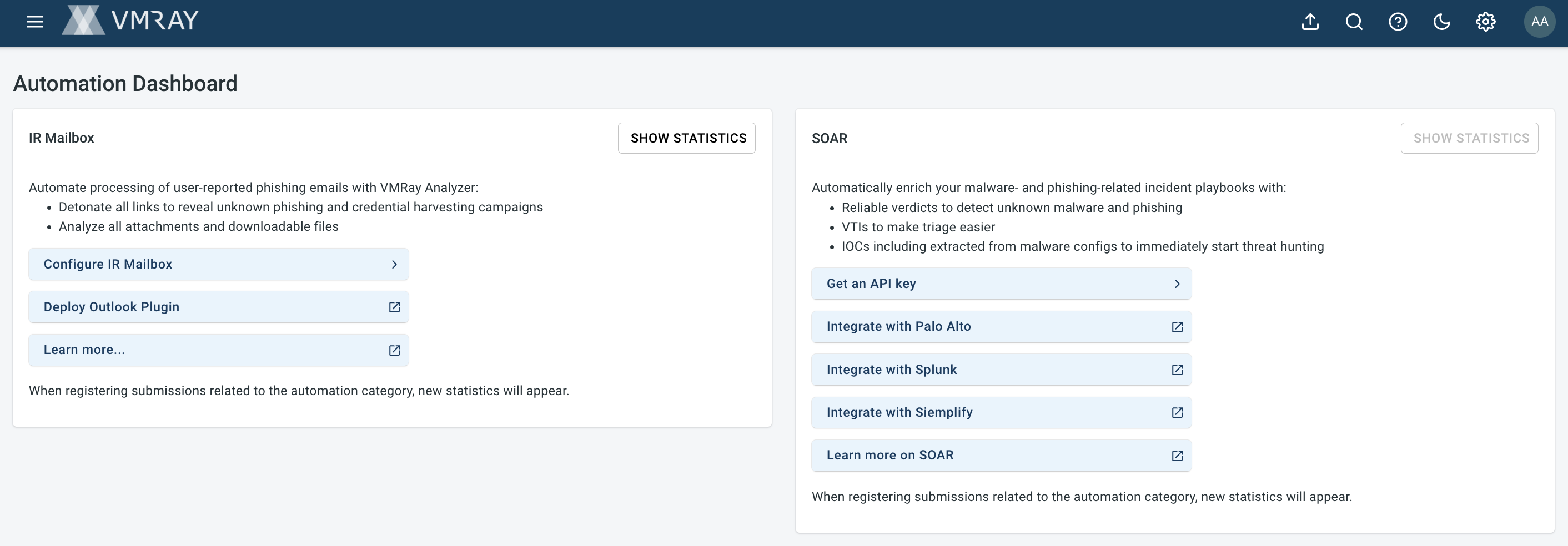Click external icon on Integrate with Siemplify
Screen dimensions: 1568x546
click(x=1177, y=412)
